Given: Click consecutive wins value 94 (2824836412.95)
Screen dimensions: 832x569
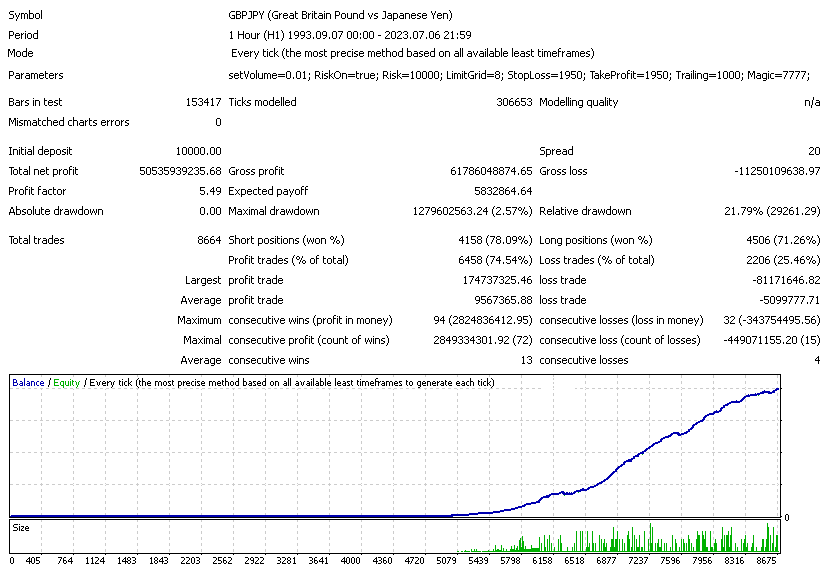Looking at the screenshot, I should pos(482,321).
